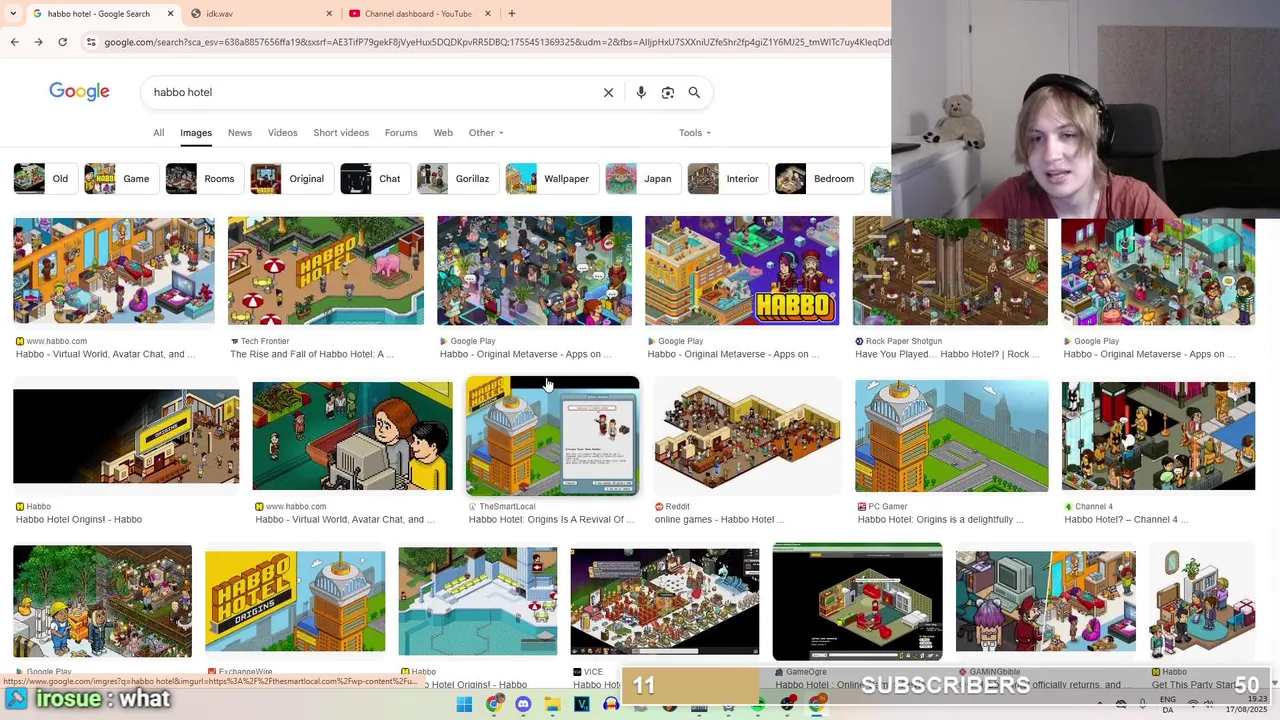
Task: Select the All search tab
Action: [x=158, y=132]
